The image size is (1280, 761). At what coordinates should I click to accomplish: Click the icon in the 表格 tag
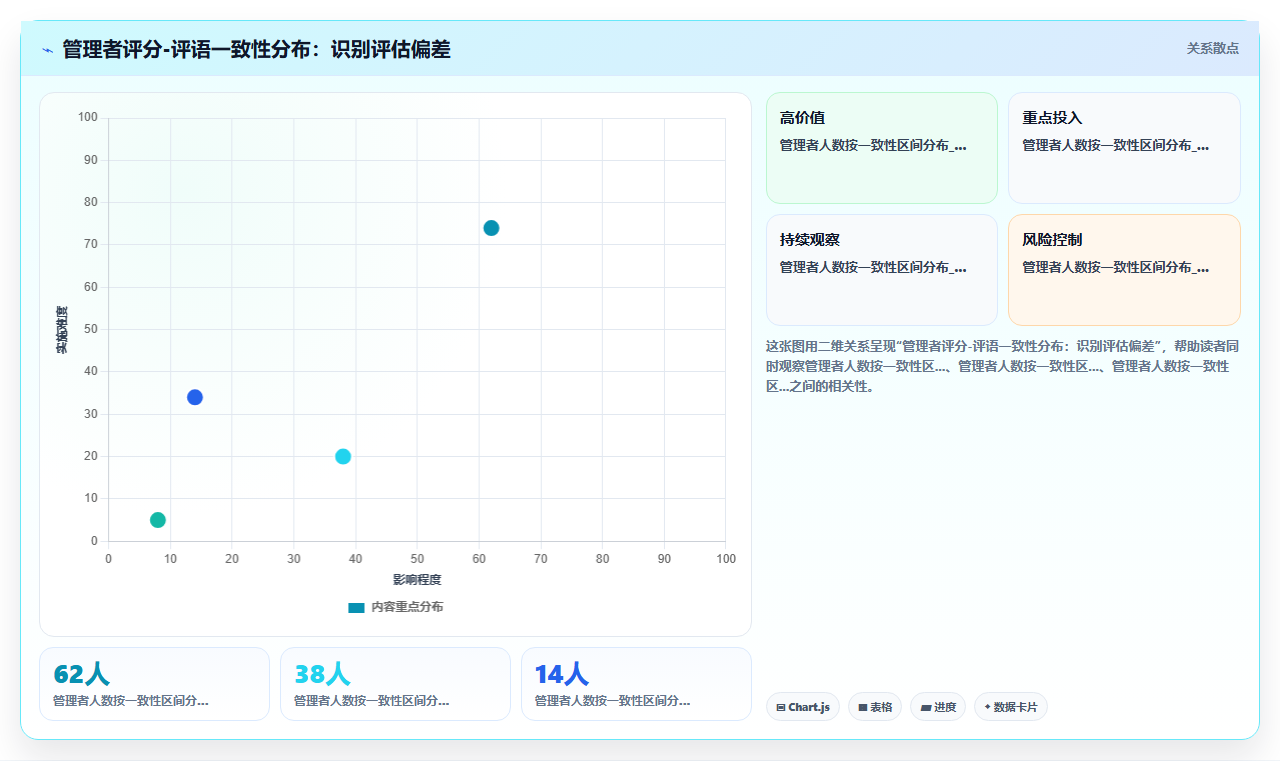point(863,707)
